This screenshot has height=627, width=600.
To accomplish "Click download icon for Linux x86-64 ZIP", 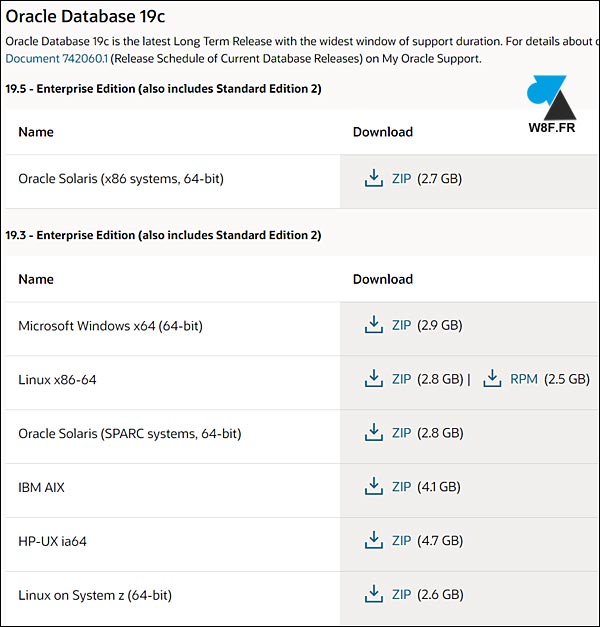I will (374, 378).
